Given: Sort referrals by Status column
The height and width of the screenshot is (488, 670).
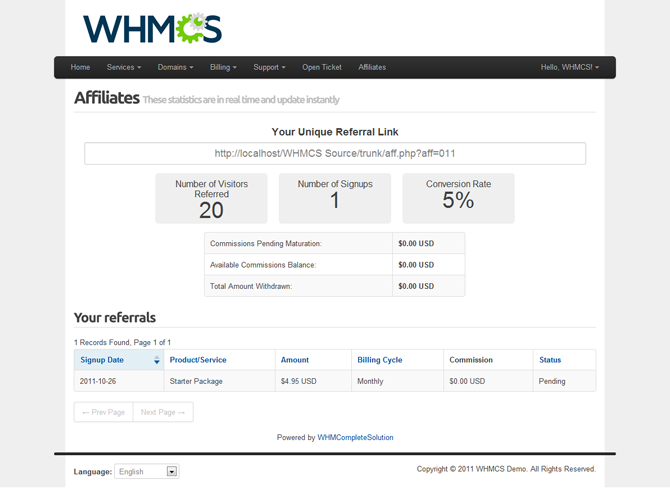Looking at the screenshot, I should 550,360.
